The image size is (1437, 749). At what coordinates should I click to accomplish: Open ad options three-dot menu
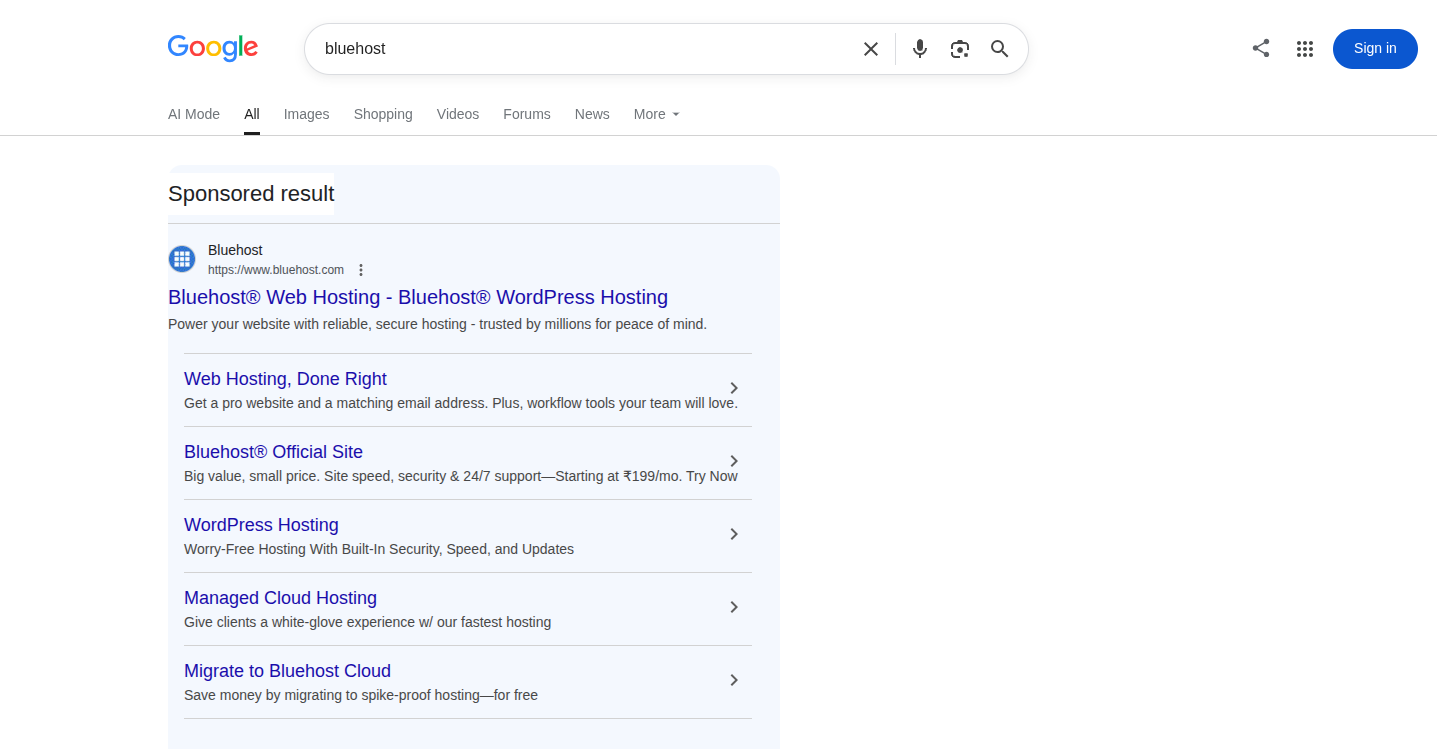(361, 270)
